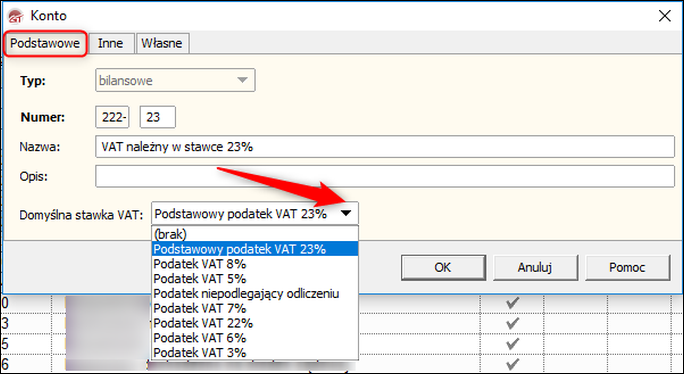Switch to the Podstawowe tab
This screenshot has width=684, height=374.
[45, 43]
